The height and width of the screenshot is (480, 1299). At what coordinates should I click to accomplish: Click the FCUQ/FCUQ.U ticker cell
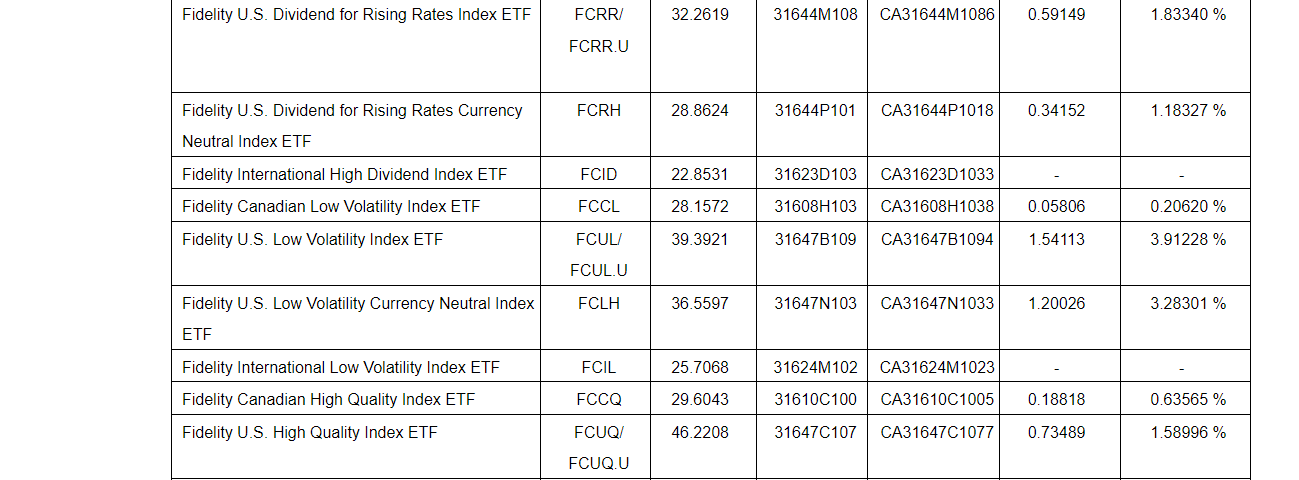[x=598, y=448]
